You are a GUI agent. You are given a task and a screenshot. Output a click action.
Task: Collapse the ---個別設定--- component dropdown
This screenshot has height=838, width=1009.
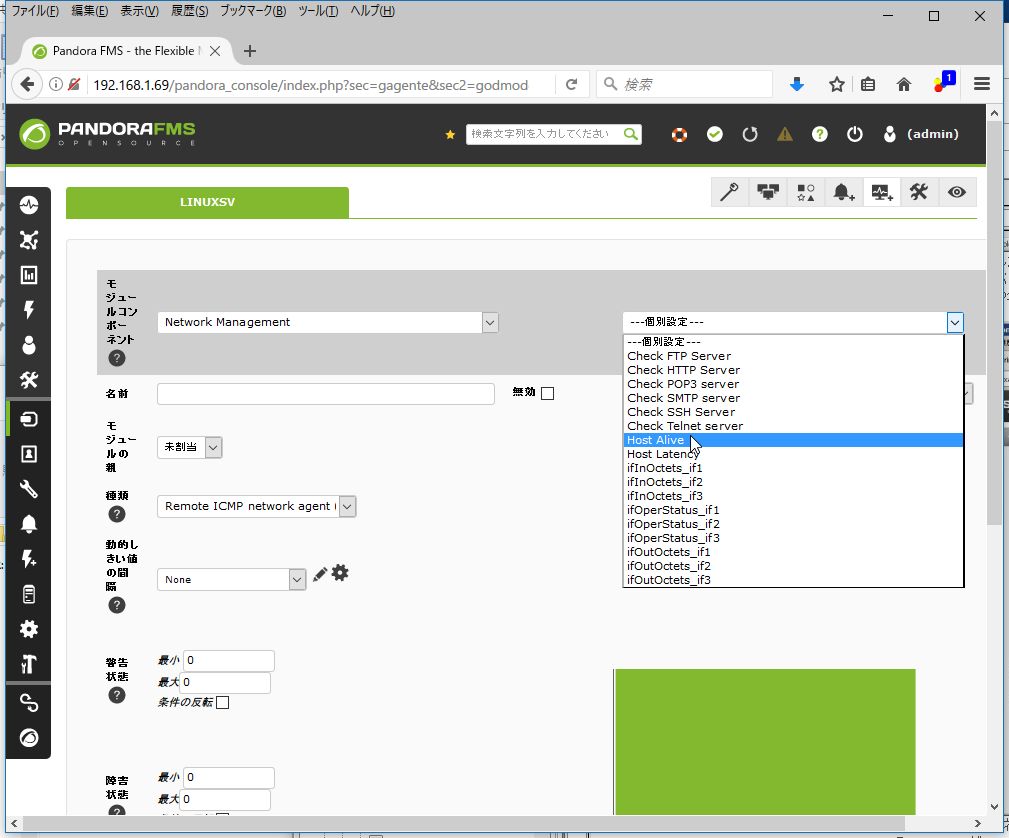[x=793, y=322]
